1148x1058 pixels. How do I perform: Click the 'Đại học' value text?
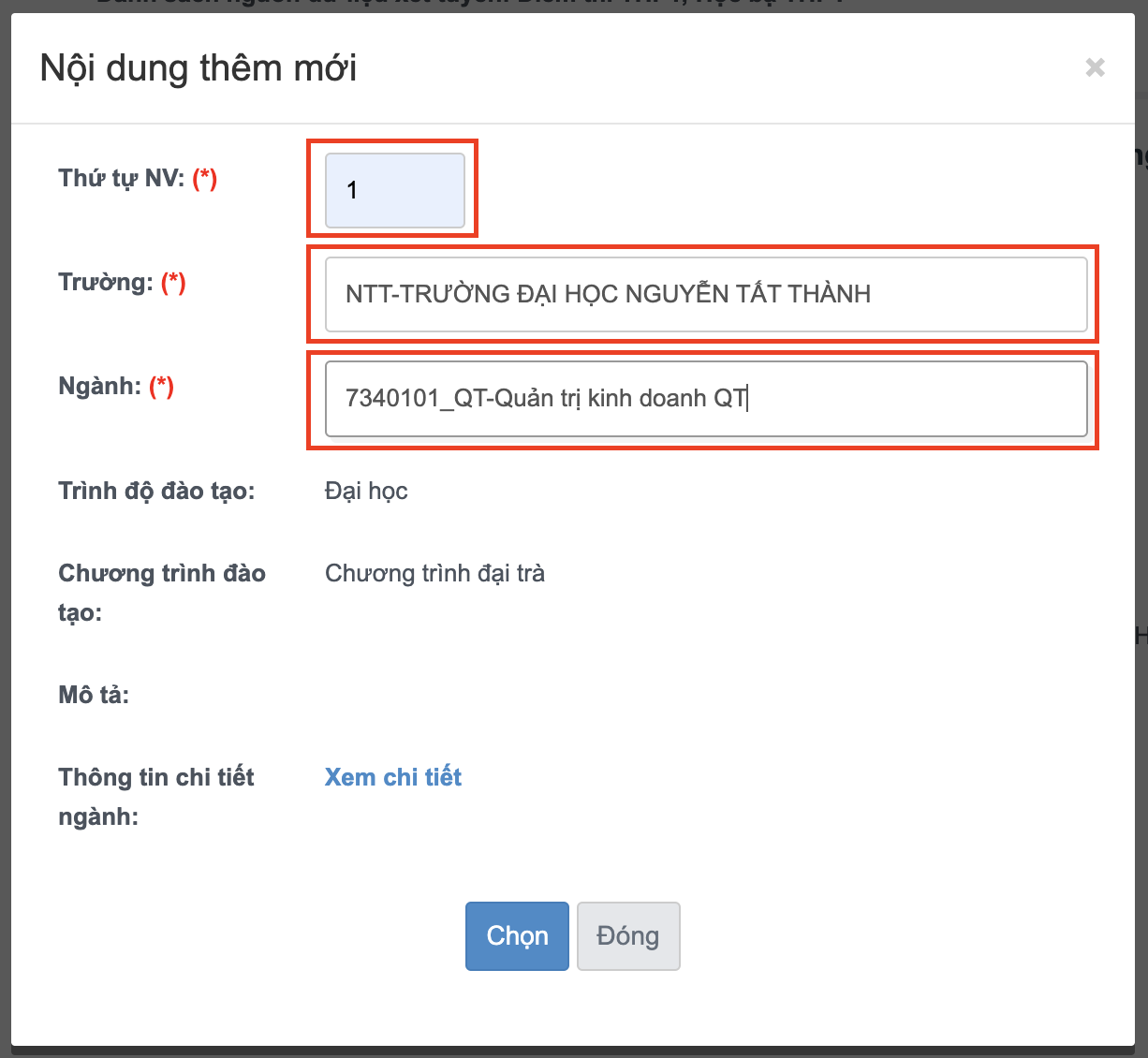(x=366, y=492)
